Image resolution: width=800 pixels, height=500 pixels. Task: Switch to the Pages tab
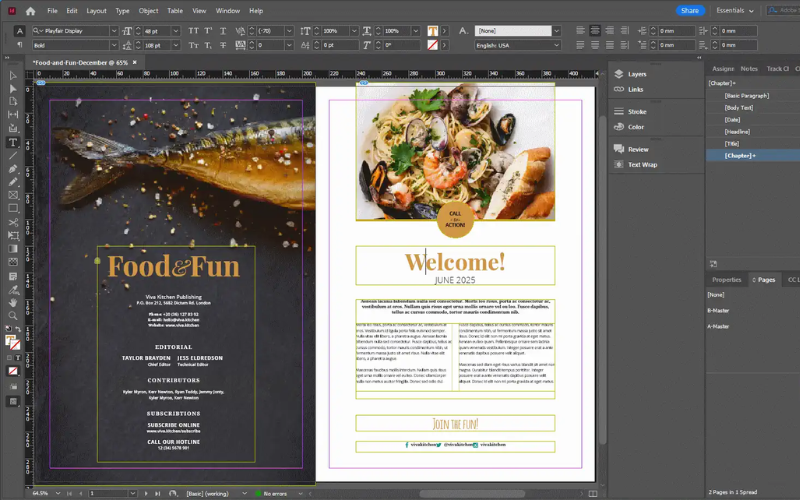(x=765, y=280)
